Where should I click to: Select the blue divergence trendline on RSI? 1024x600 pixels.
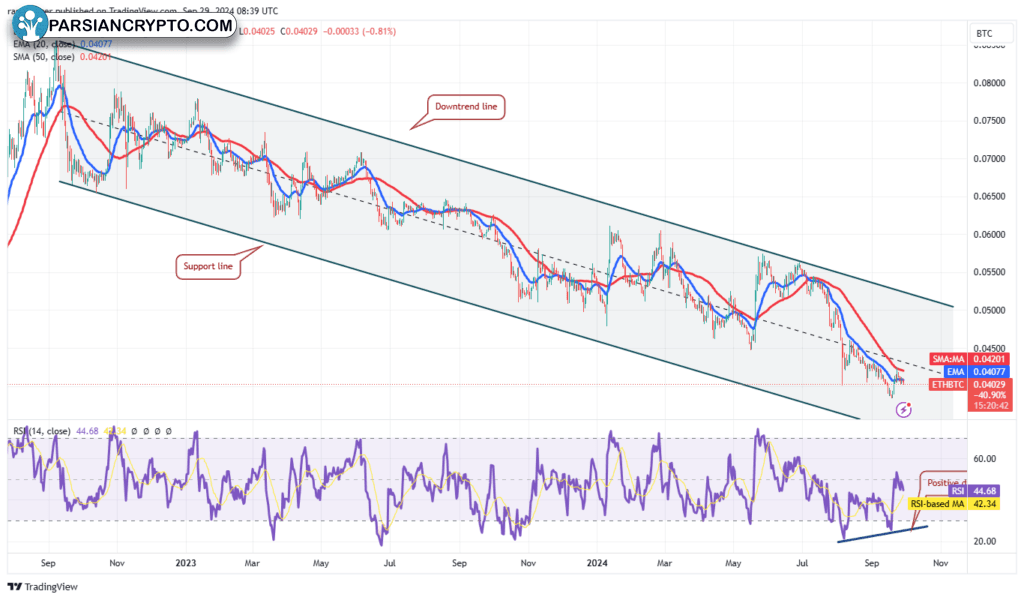click(883, 533)
